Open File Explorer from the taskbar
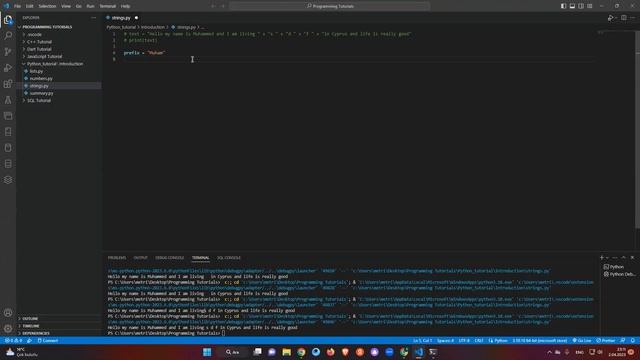 pyautogui.click(x=287, y=352)
